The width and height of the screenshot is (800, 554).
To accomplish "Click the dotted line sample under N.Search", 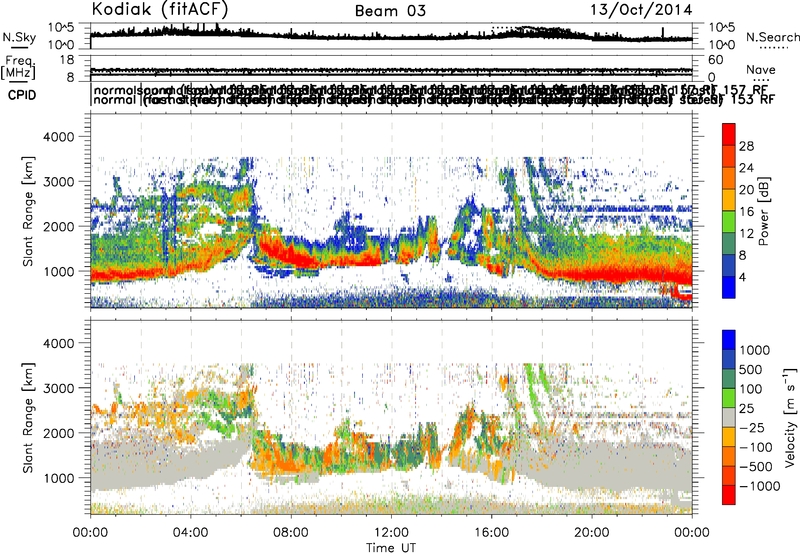I will point(773,48).
